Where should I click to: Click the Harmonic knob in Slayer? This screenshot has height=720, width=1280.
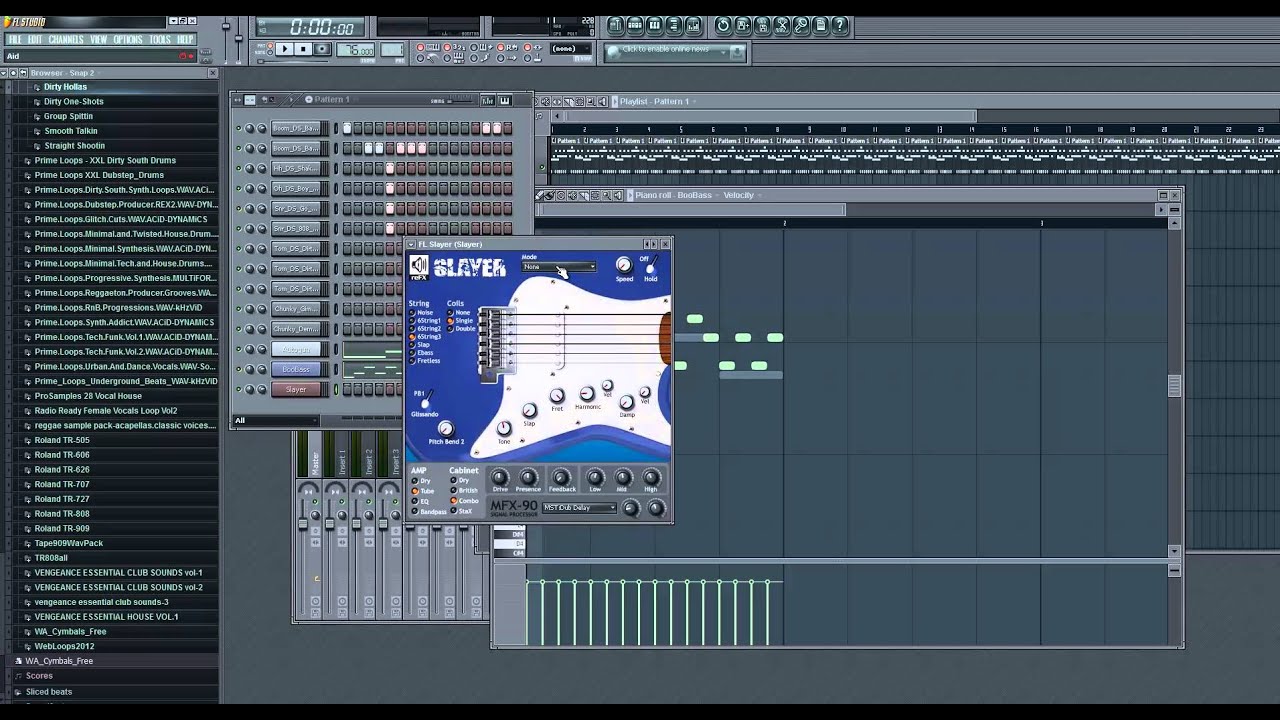point(587,394)
